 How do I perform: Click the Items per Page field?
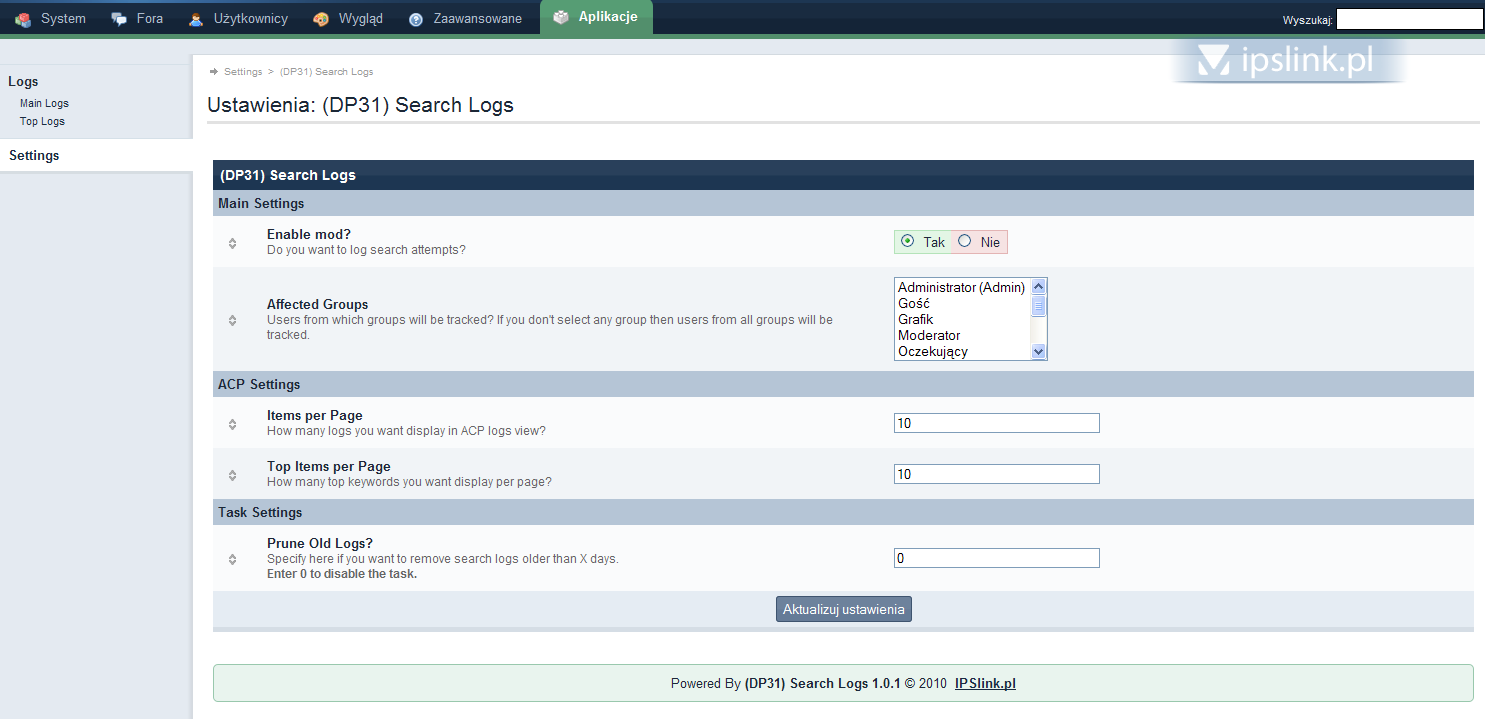[997, 423]
